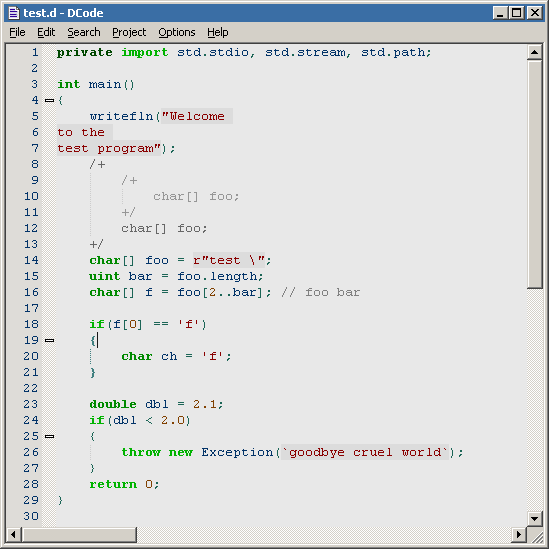Click the vertical scrollbar down arrow
The width and height of the screenshot is (549, 549).
tap(534, 519)
